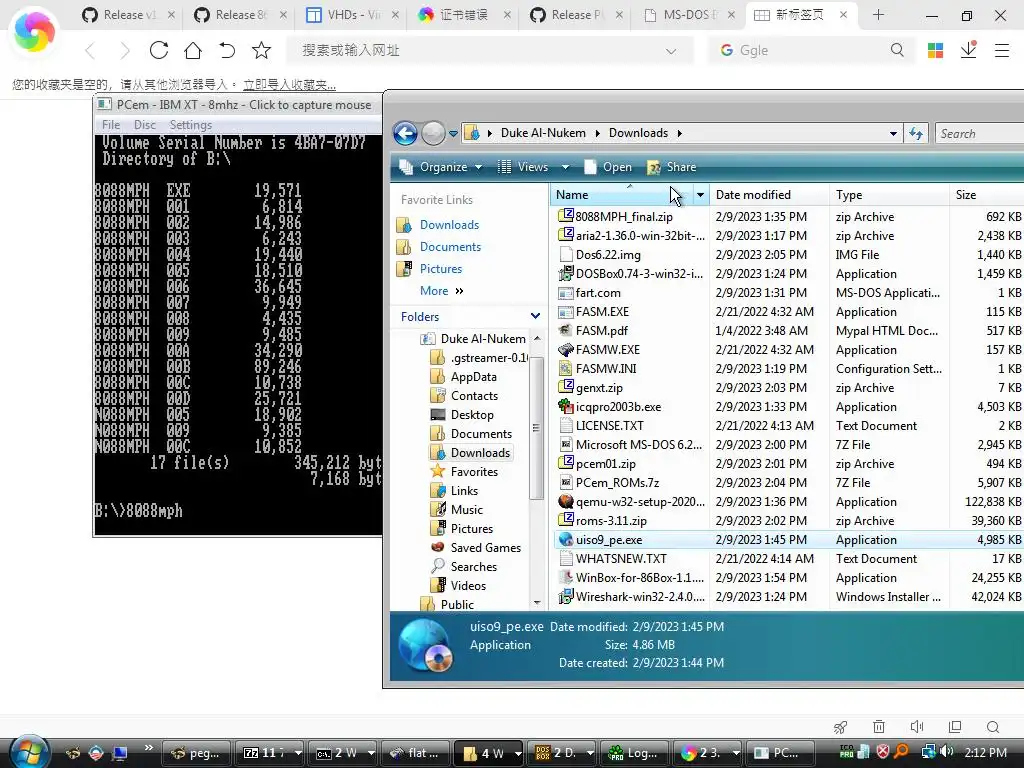The width and height of the screenshot is (1024, 768).
Task: Click the trash icon in the browser status bar
Action: pos(879,727)
